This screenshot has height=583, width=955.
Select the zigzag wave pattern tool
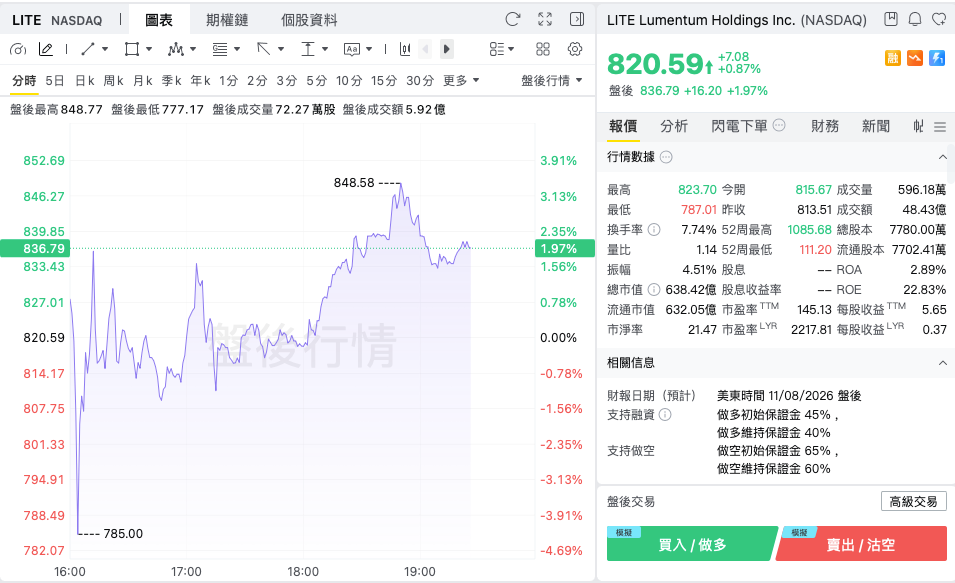point(176,49)
